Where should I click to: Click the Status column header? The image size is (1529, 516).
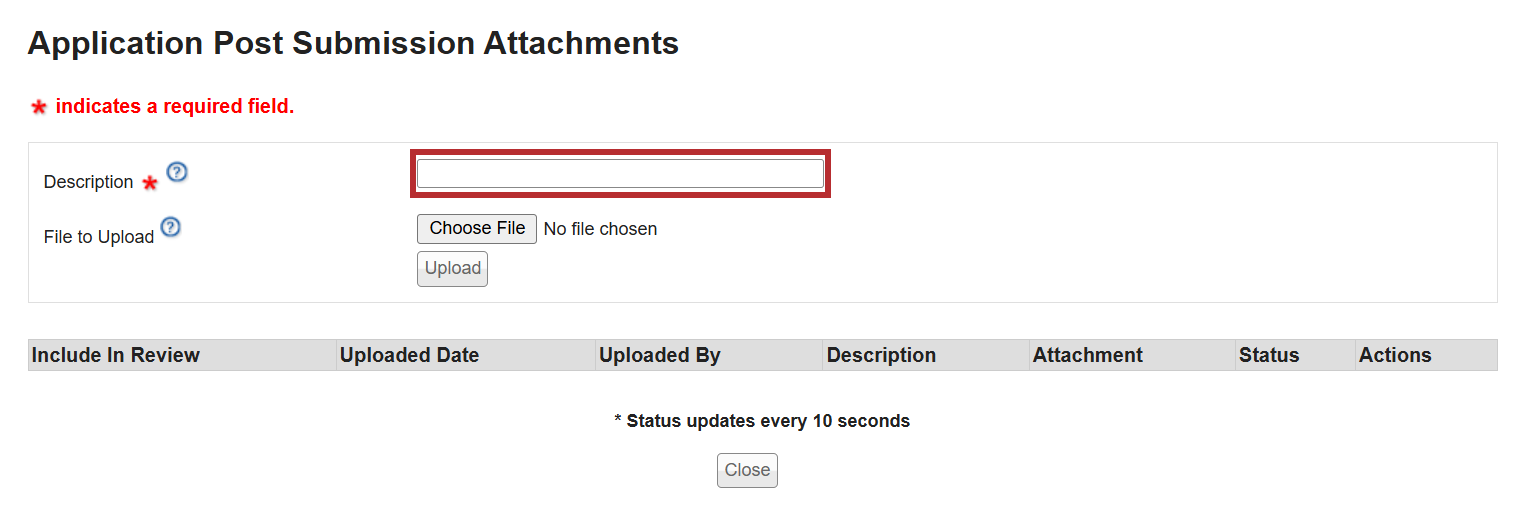(x=1268, y=355)
